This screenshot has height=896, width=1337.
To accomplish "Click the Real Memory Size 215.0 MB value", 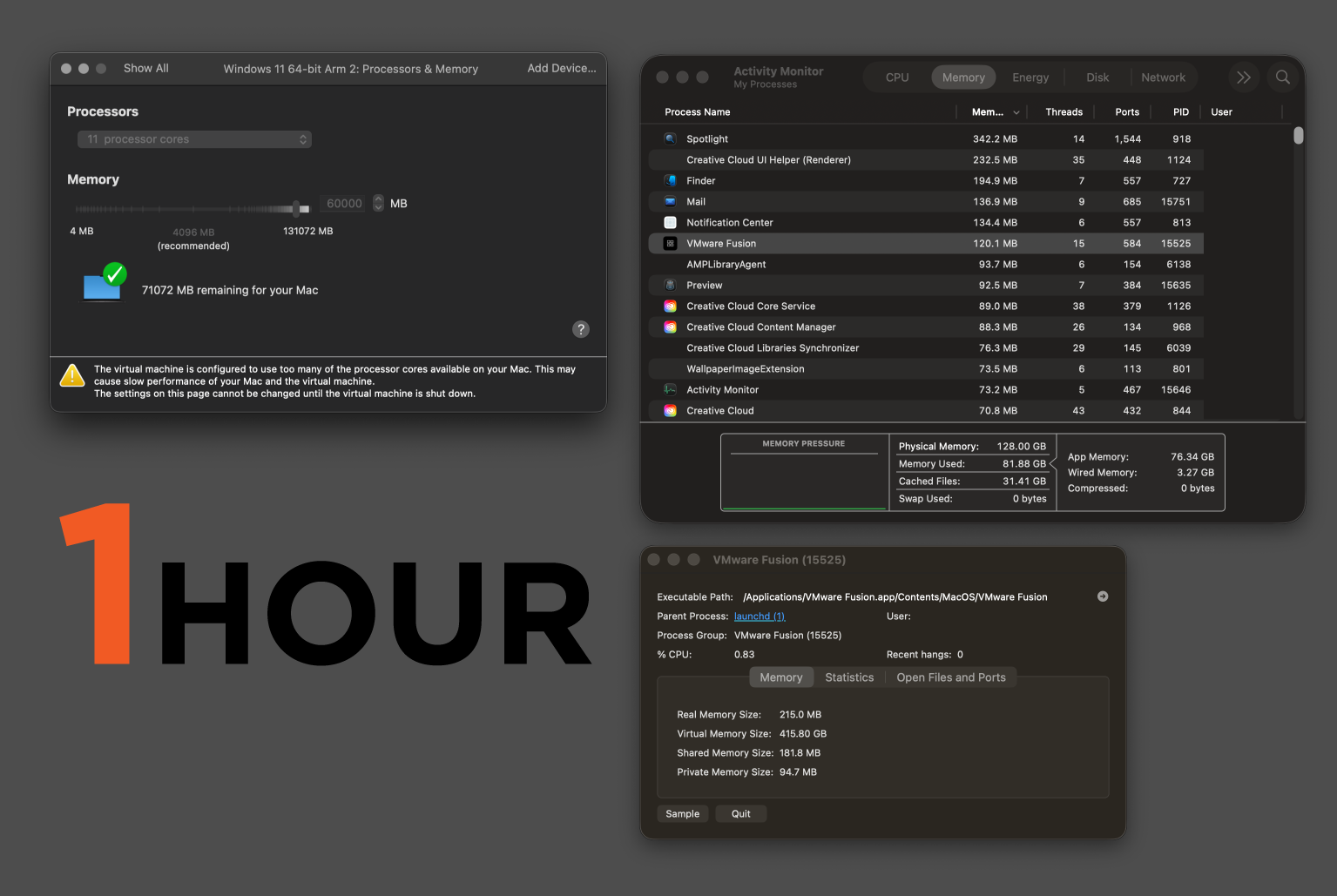I will tap(800, 715).
